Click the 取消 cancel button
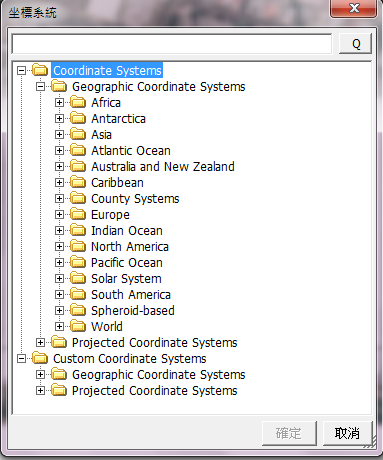The height and width of the screenshot is (460, 383). (347, 433)
